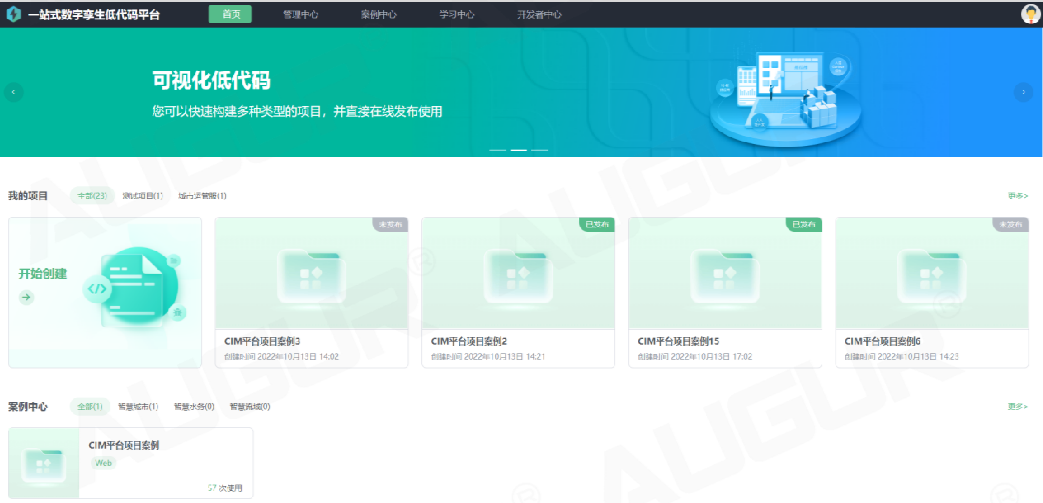Viewport: 1043px width, 503px height.
Task: Click folder icon of CIM平台项目案例 in 案例中心
Action: (43, 465)
